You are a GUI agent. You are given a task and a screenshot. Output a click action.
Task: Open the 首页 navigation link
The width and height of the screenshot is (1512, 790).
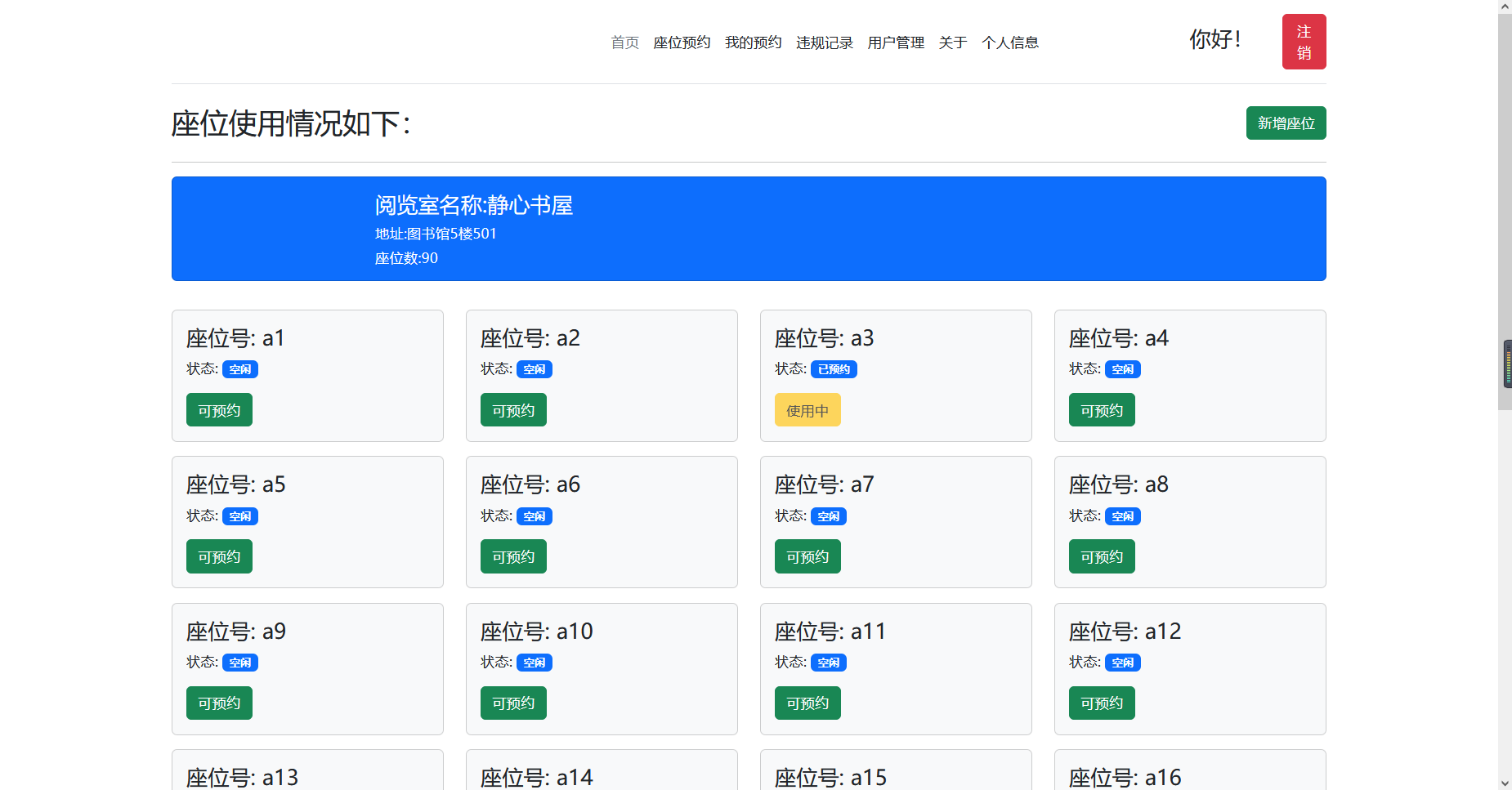pyautogui.click(x=625, y=42)
